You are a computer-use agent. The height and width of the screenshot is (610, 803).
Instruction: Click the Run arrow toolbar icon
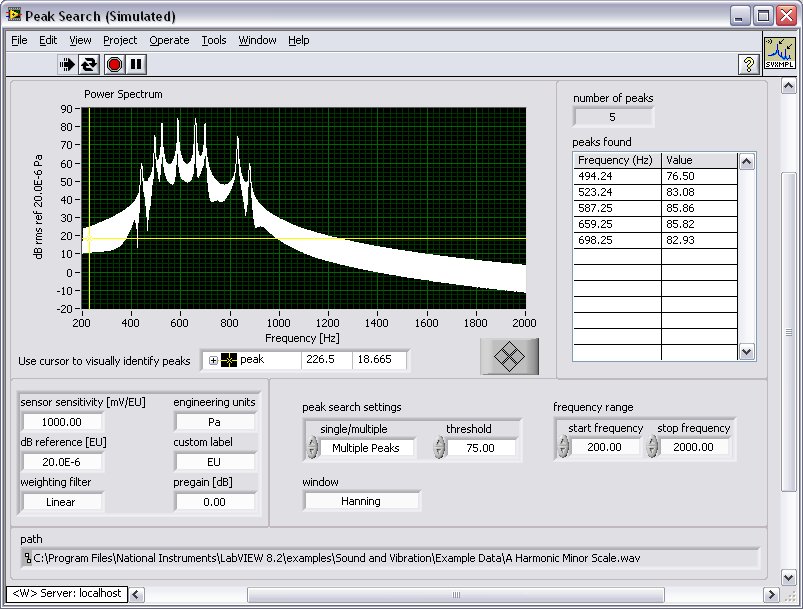(67, 65)
